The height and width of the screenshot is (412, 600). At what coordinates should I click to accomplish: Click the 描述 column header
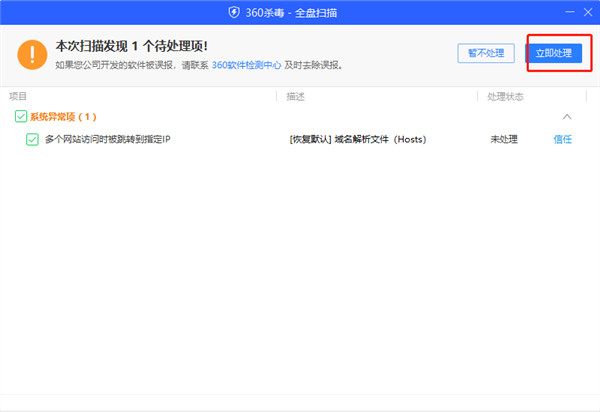pyautogui.click(x=295, y=96)
